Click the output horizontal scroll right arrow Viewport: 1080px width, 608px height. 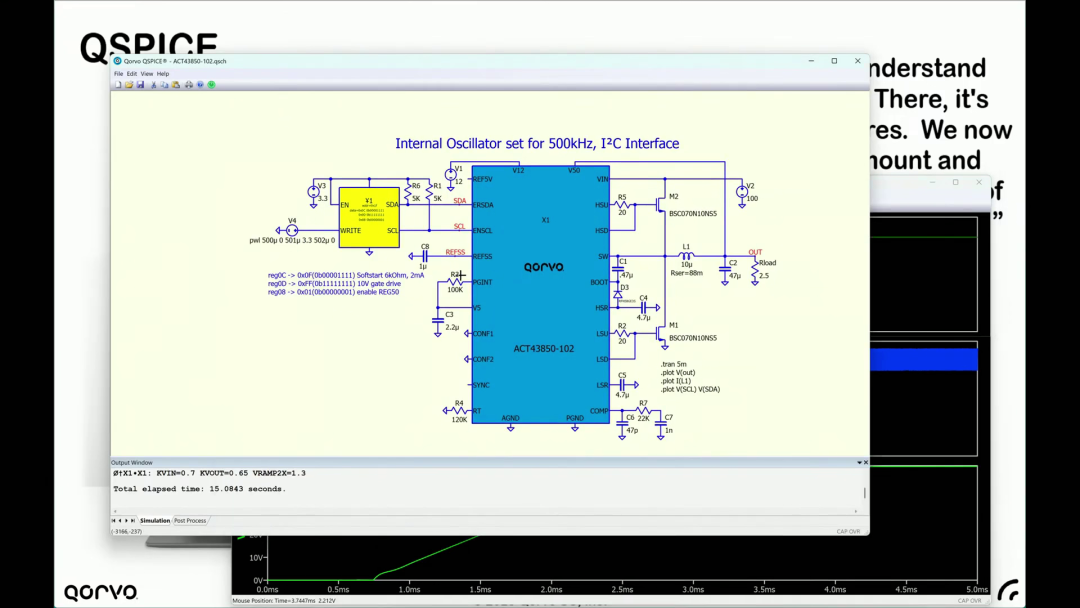[855, 512]
